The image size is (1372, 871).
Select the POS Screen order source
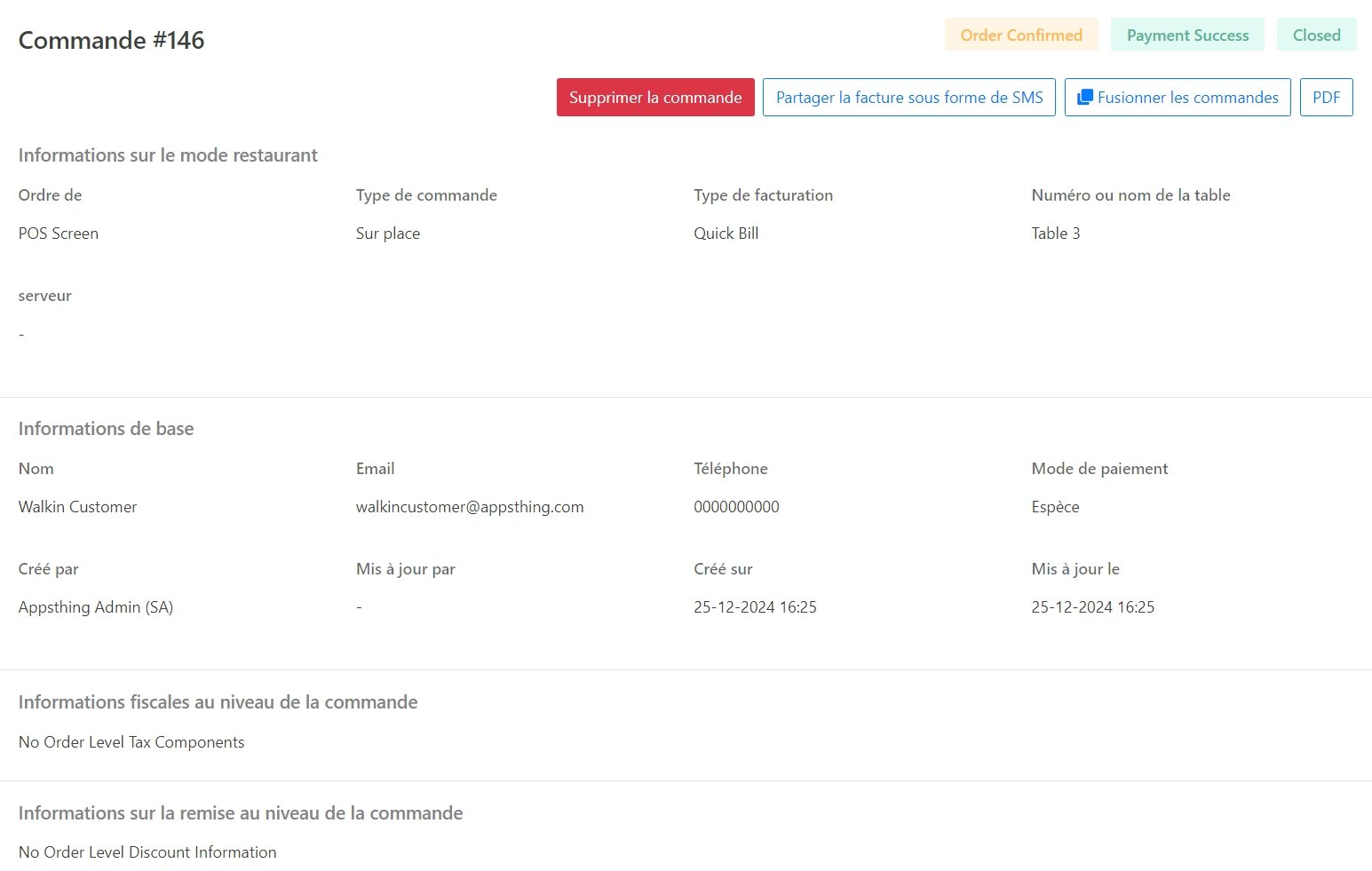(x=59, y=234)
